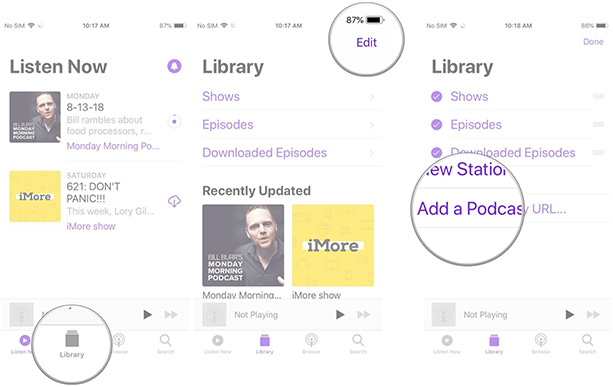Tap chevron on Downloaded Episodes row, middle screen
Viewport: 613px width, 387px height.
coord(372,153)
